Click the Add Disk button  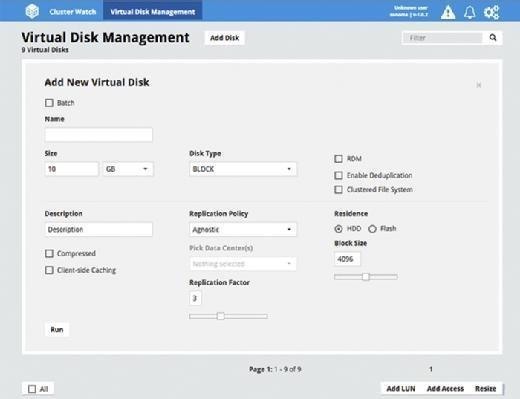[224, 38]
